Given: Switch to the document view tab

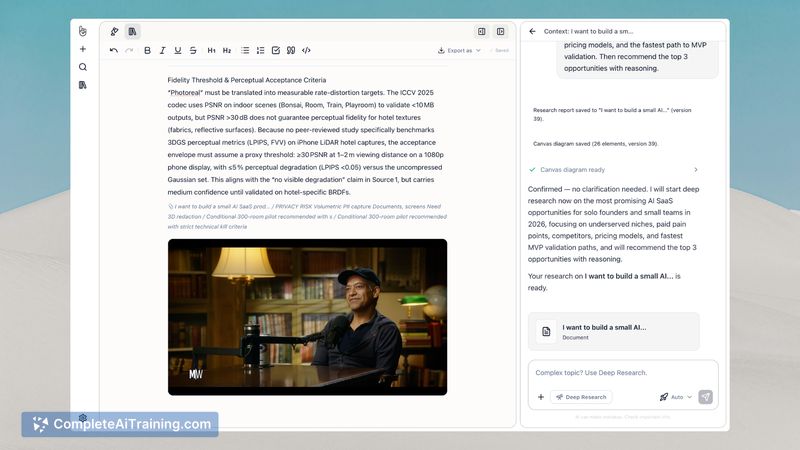Looking at the screenshot, I should pyautogui.click(x=133, y=32).
